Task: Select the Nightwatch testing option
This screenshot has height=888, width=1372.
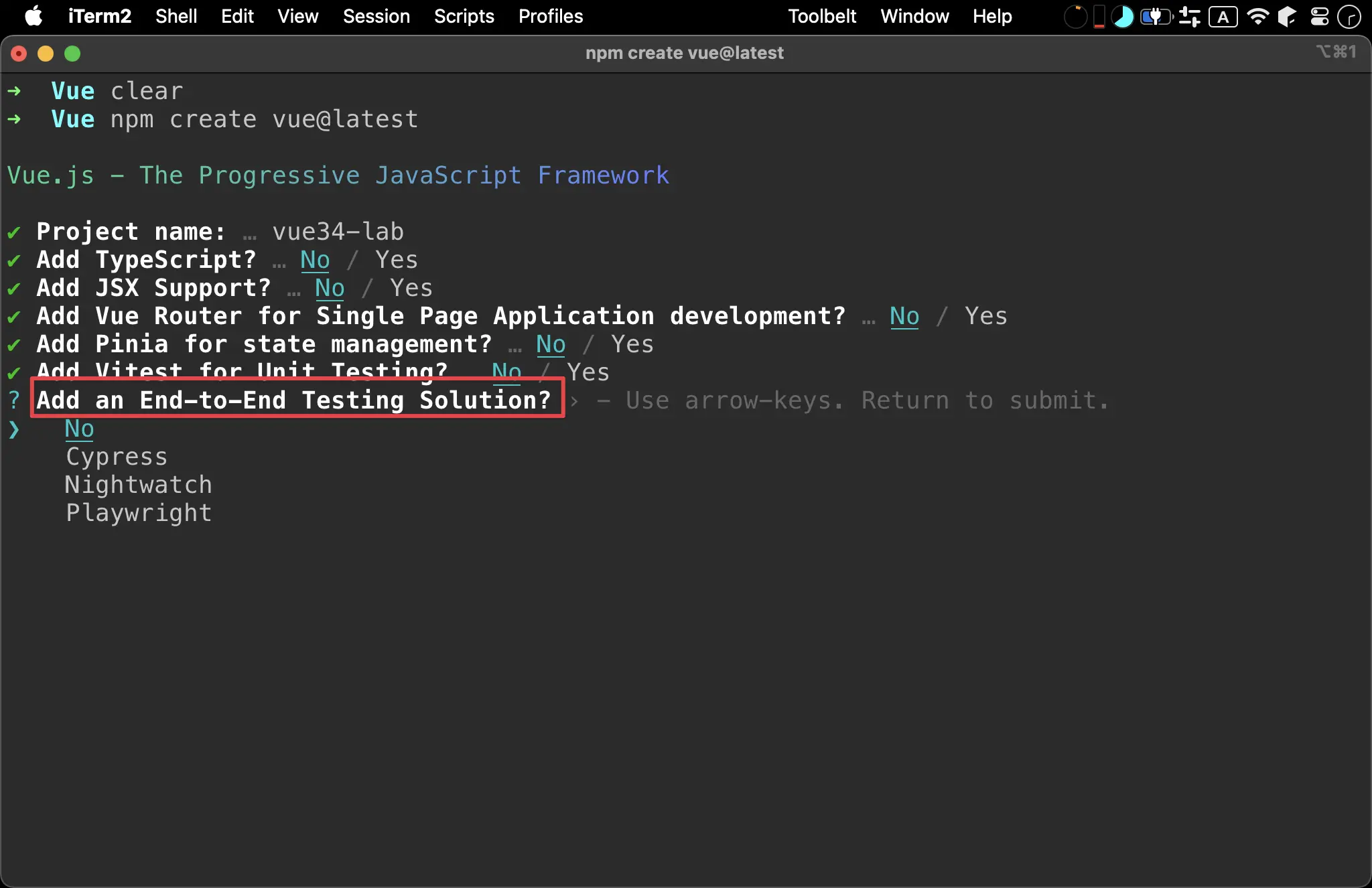Action: (138, 485)
